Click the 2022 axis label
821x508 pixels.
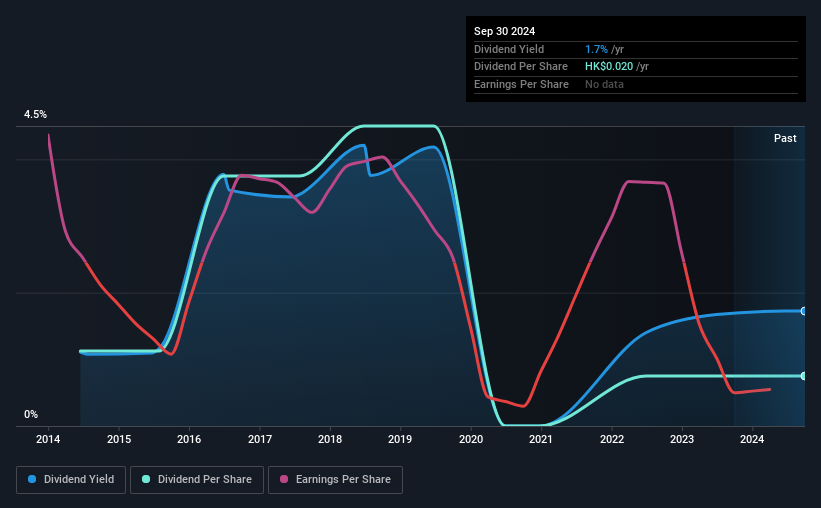coord(612,439)
